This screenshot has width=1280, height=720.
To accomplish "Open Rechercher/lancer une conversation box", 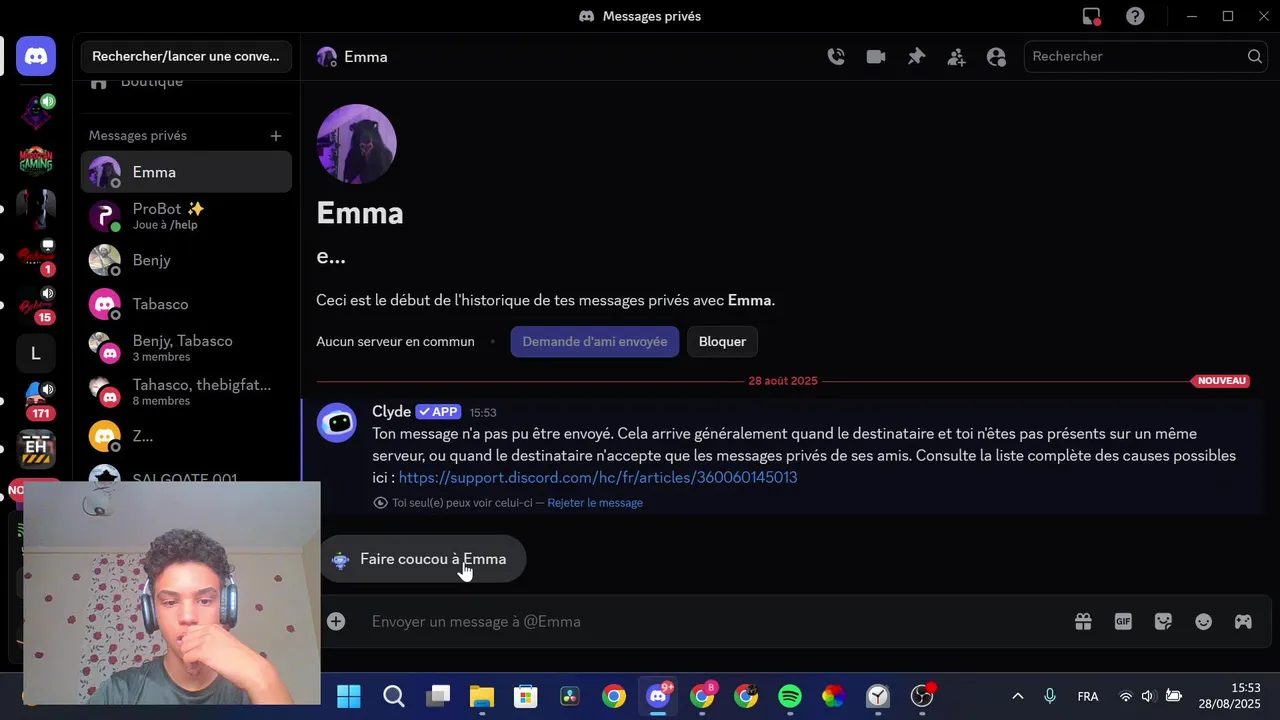I will click(x=186, y=56).
